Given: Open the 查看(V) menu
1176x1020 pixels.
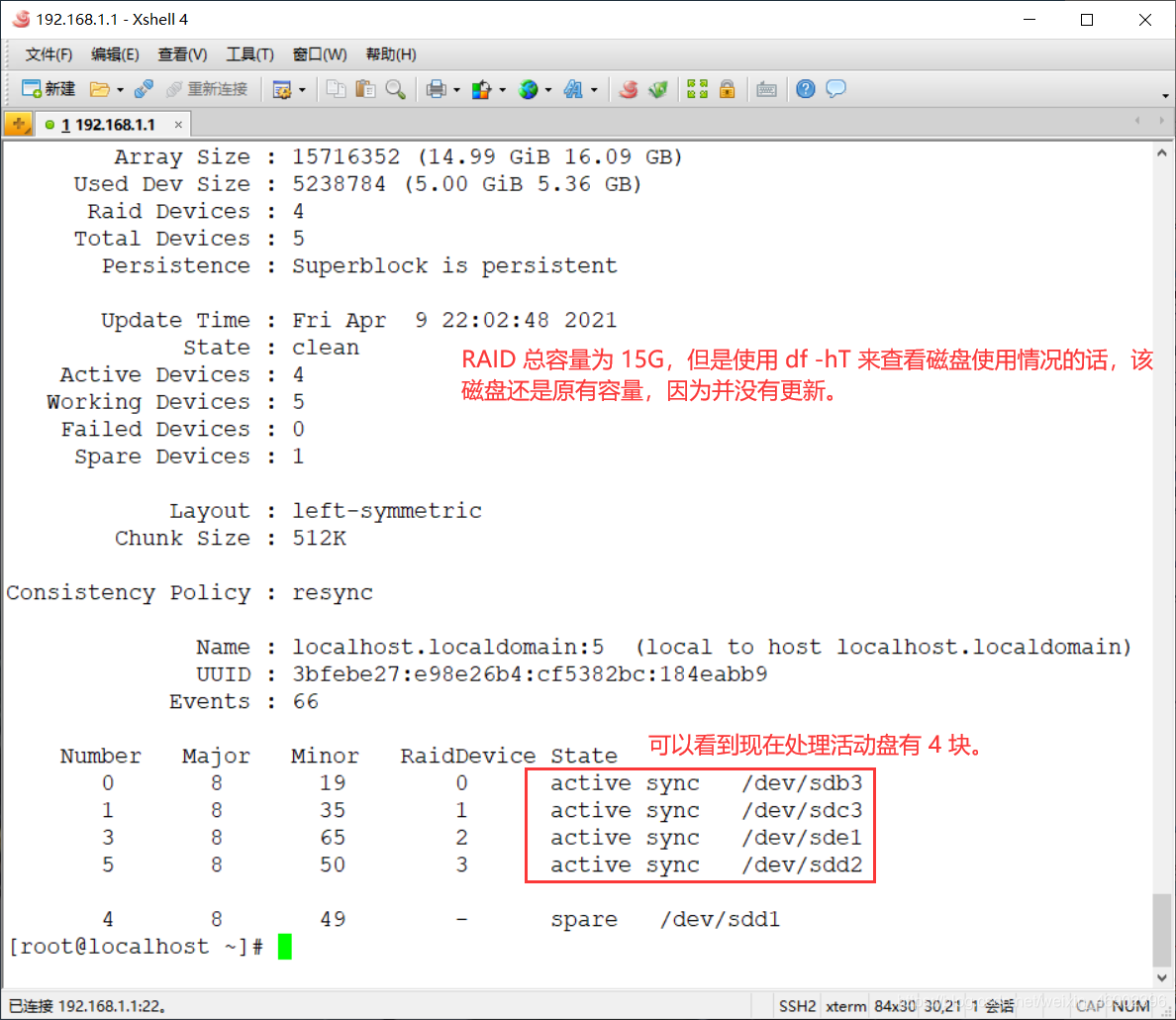Looking at the screenshot, I should [182, 54].
